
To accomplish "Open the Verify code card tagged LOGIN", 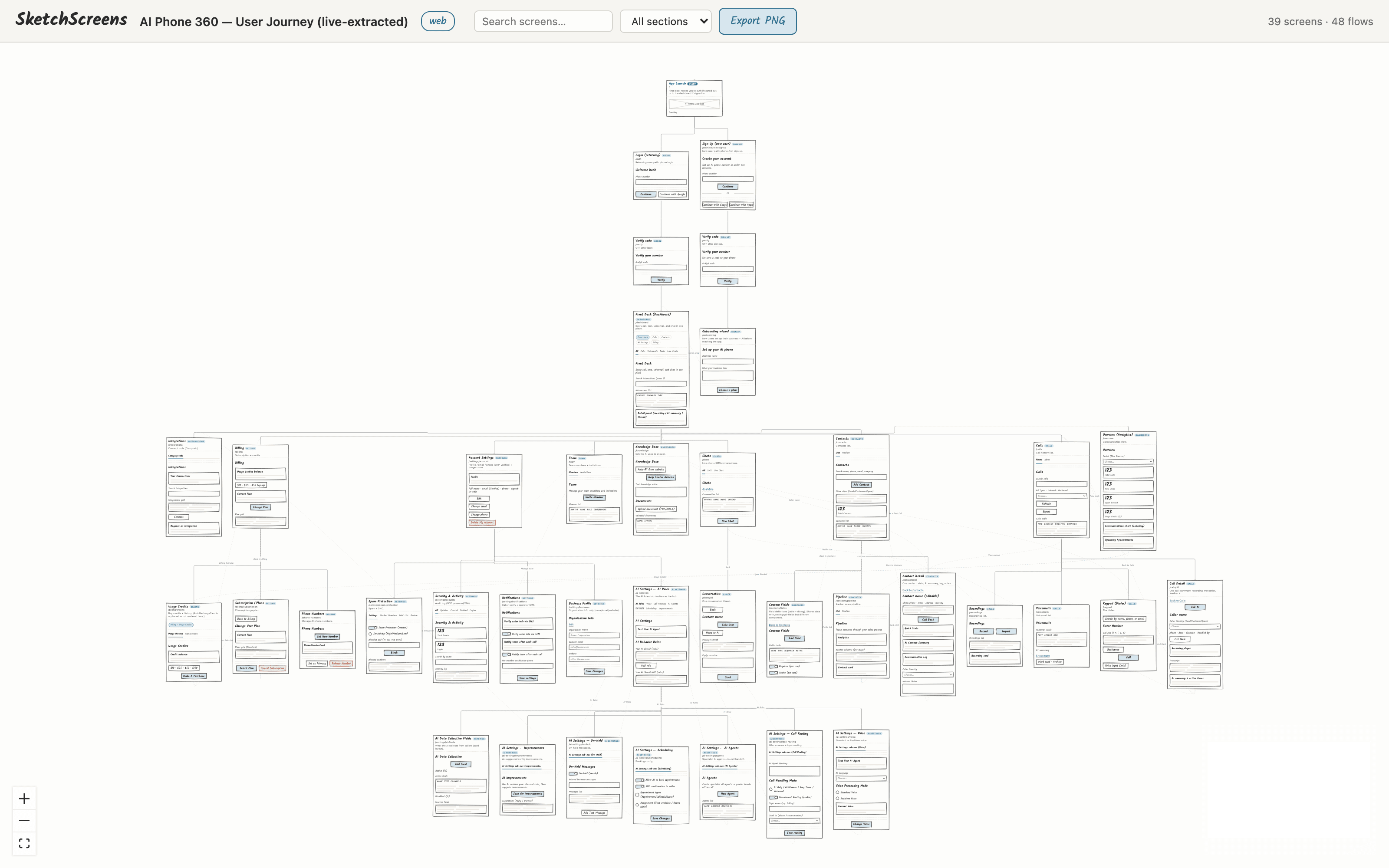I will [661, 261].
